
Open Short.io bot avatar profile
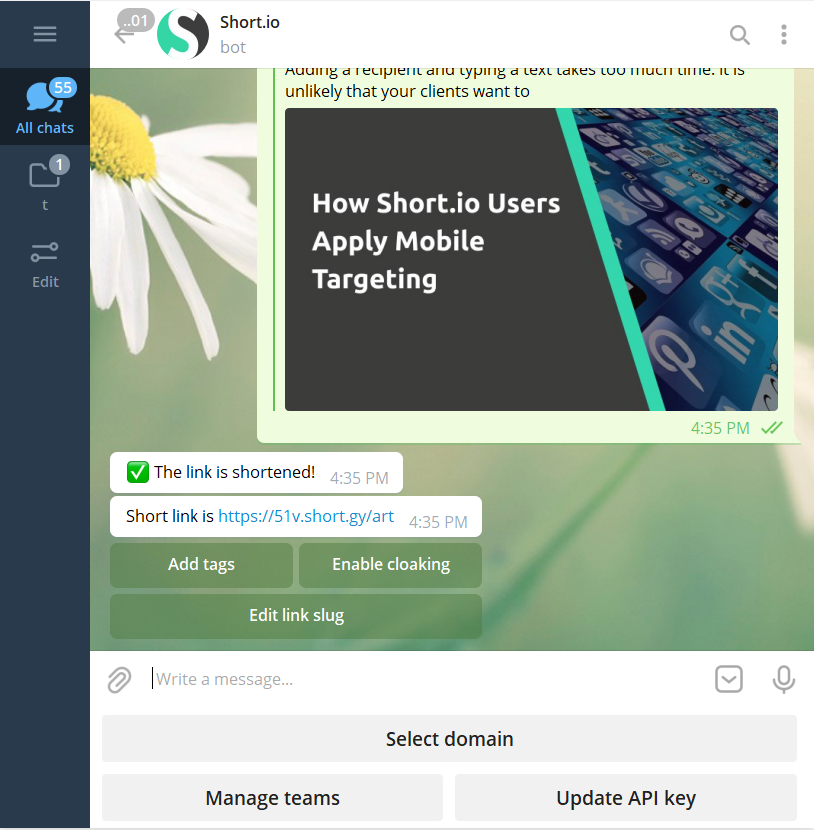[x=183, y=34]
